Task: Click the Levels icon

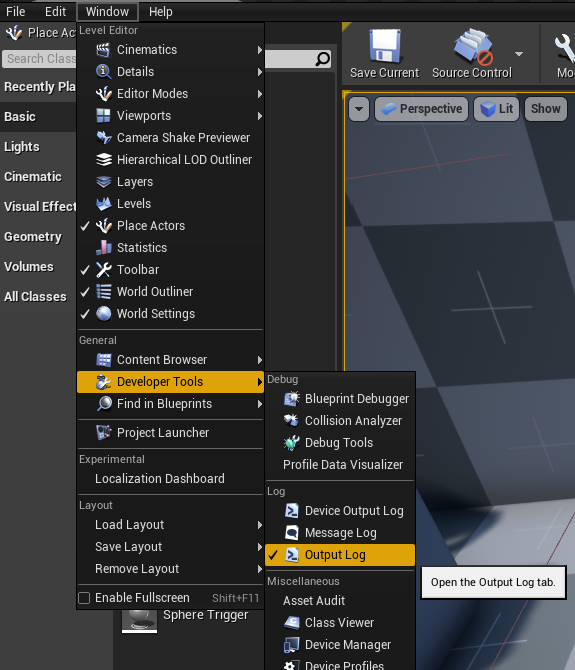Action: click(103, 204)
